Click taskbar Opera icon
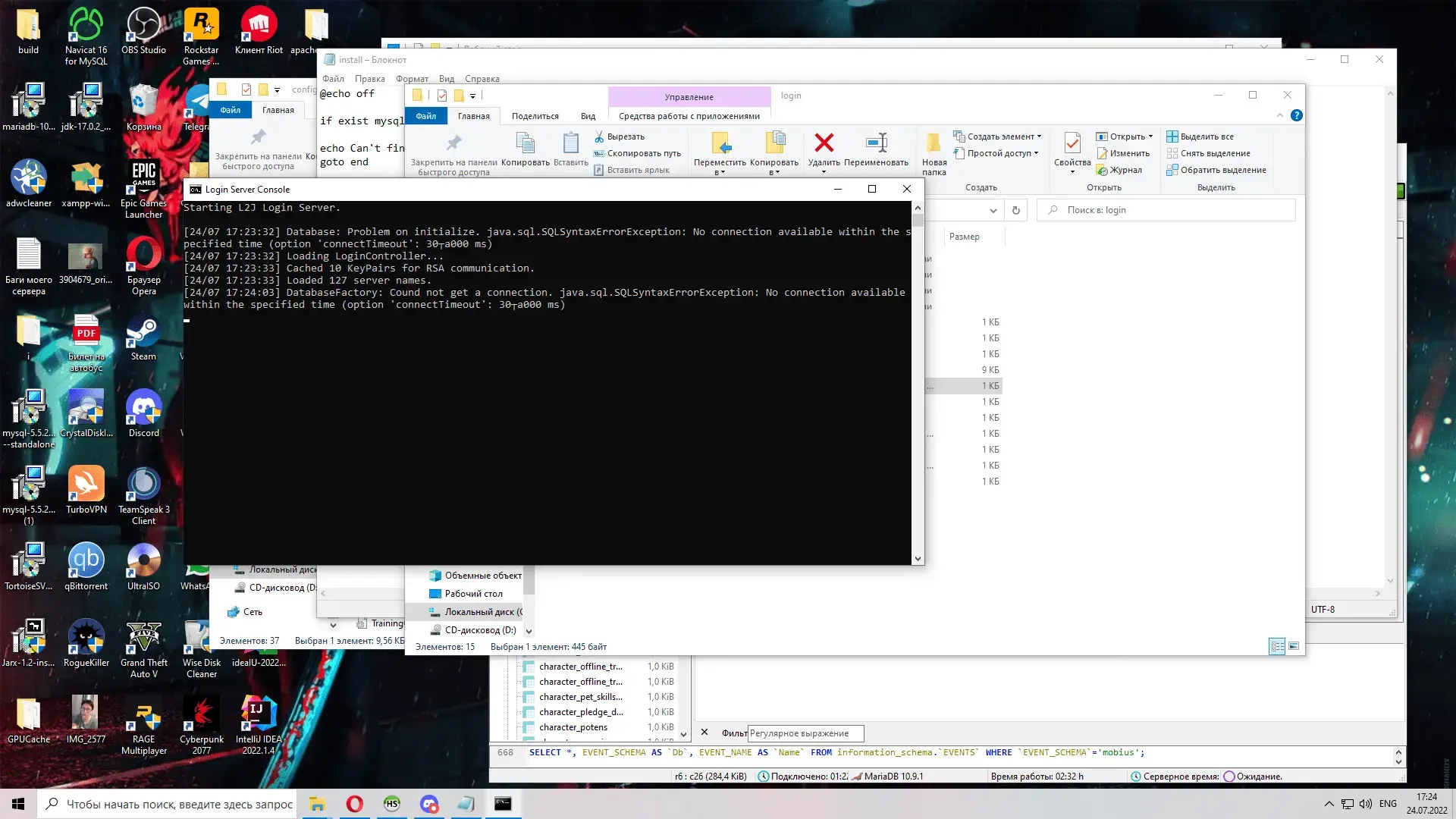Screen dimensions: 1456x819 354,804
